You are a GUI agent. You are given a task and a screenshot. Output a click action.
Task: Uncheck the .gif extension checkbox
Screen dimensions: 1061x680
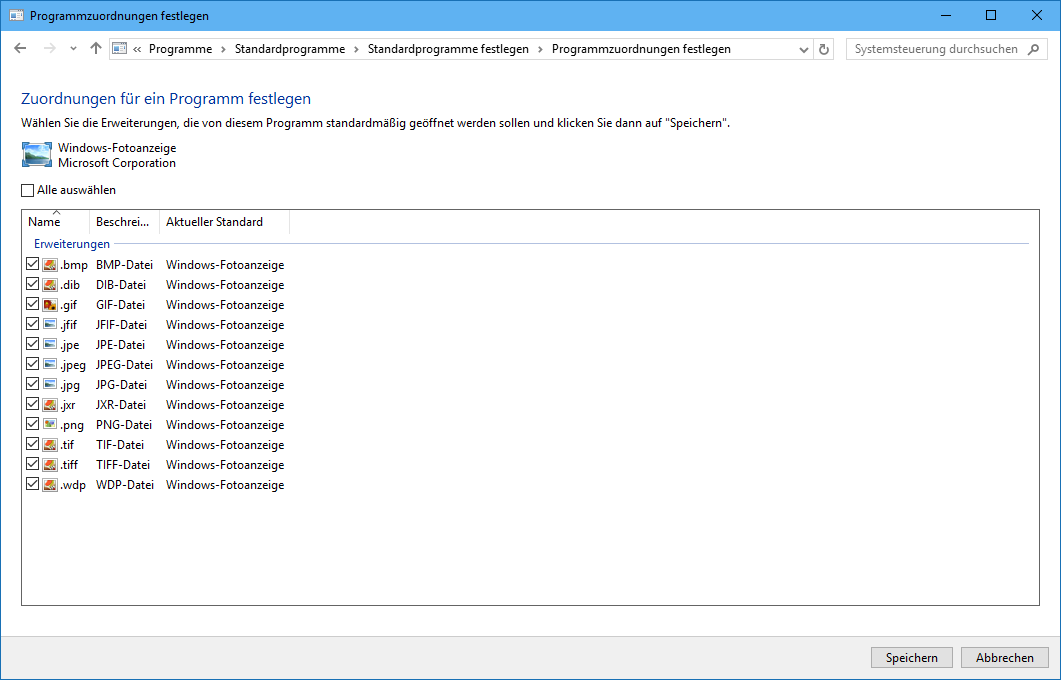[x=32, y=304]
